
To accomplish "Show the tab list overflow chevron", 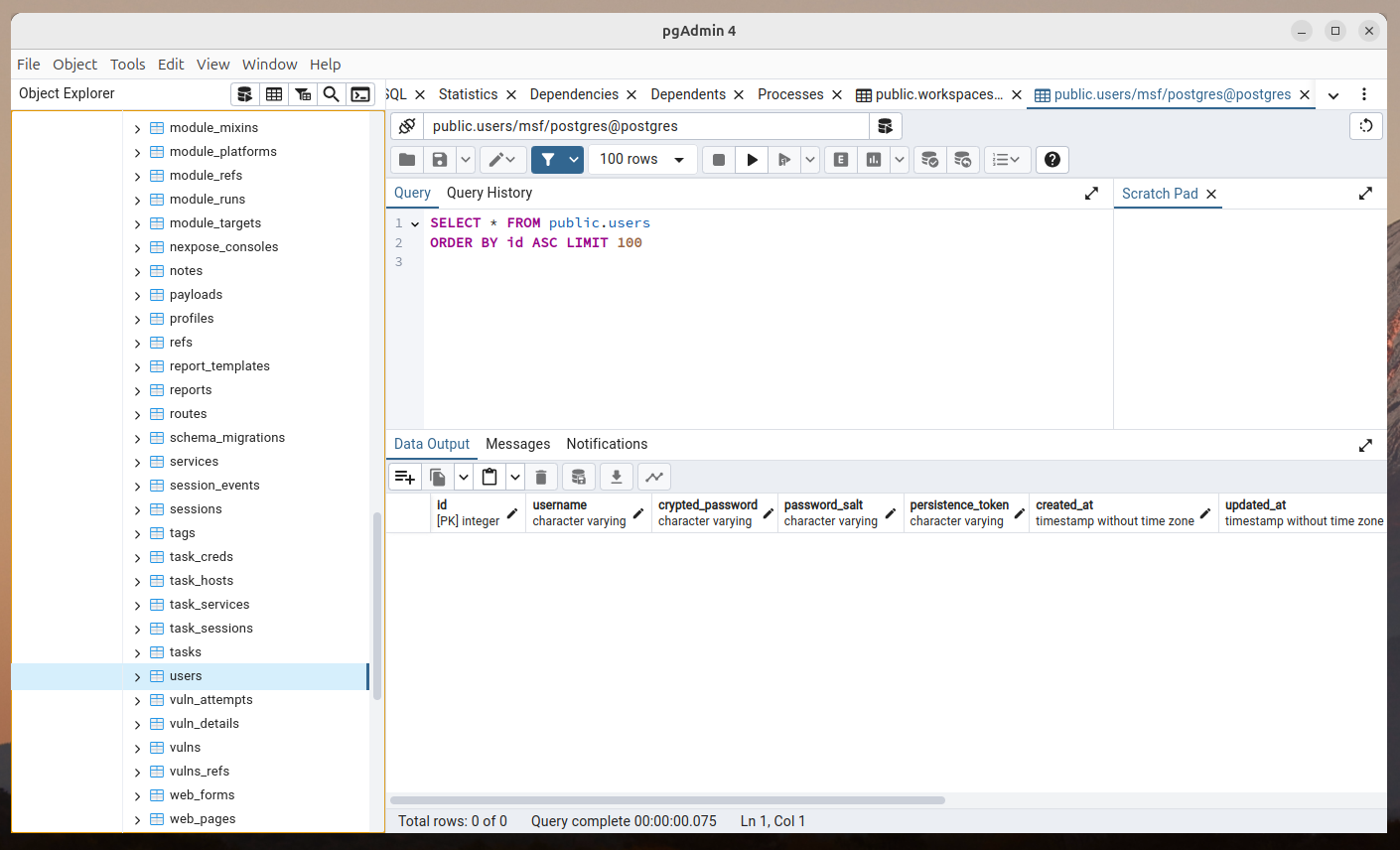I will coord(1333,95).
